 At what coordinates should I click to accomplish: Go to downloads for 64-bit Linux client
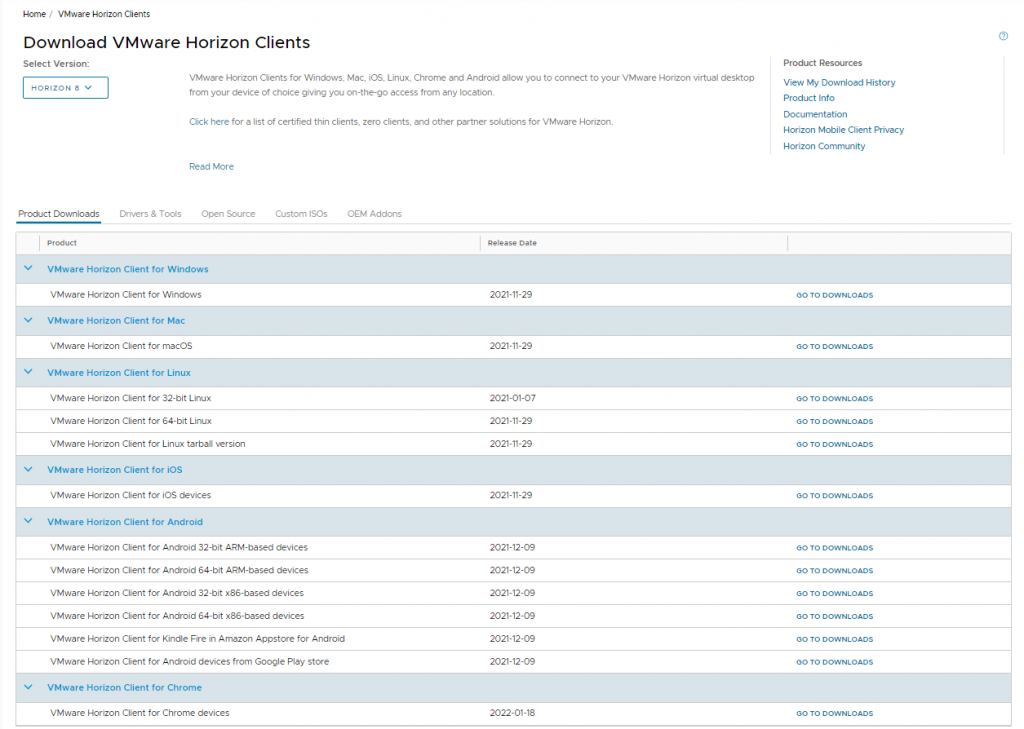(834, 421)
